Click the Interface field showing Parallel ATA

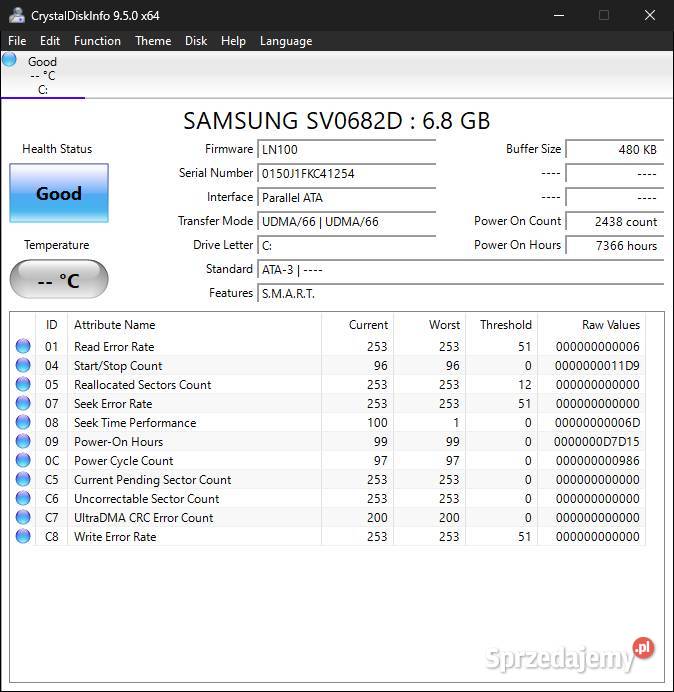coord(346,197)
